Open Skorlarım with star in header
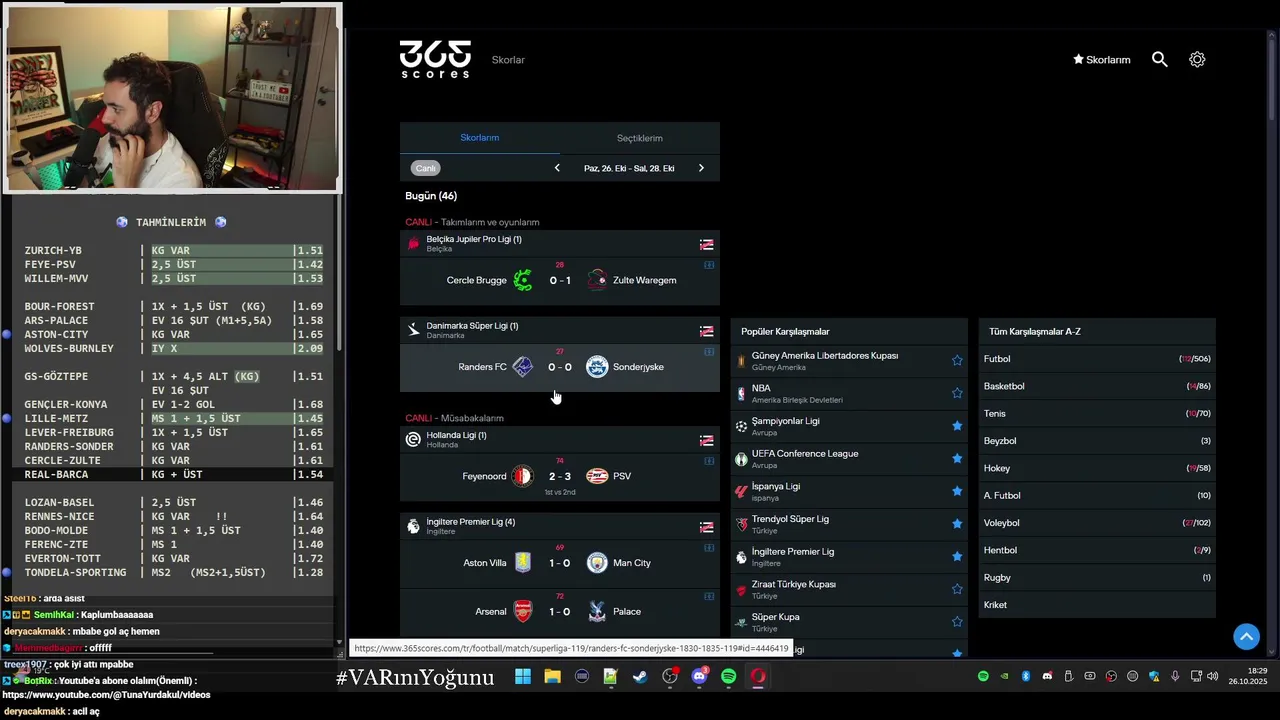Image resolution: width=1280 pixels, height=720 pixels. point(1102,60)
